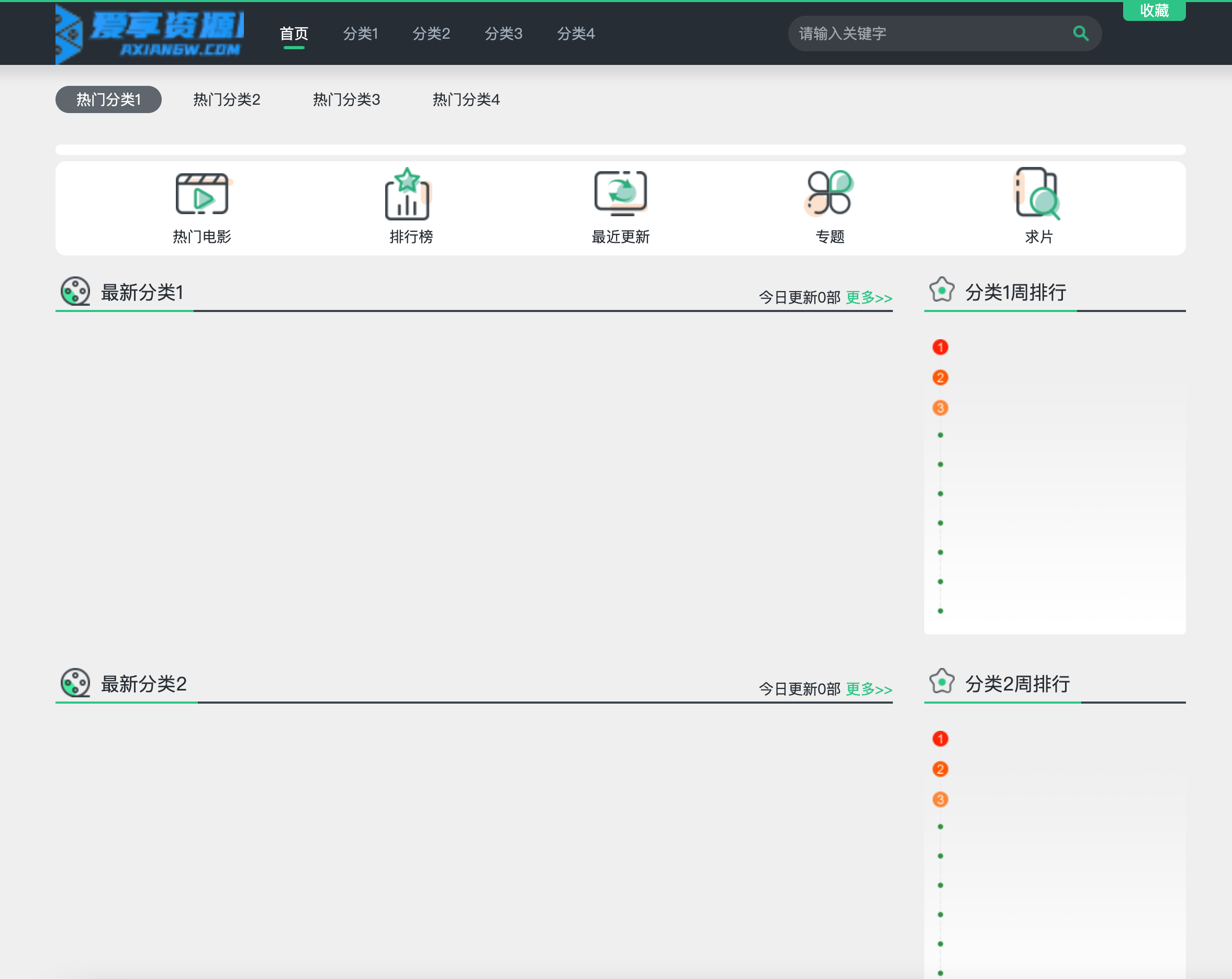The width and height of the screenshot is (1232, 979).
Task: Open 分类2 in top navigation
Action: pos(431,34)
